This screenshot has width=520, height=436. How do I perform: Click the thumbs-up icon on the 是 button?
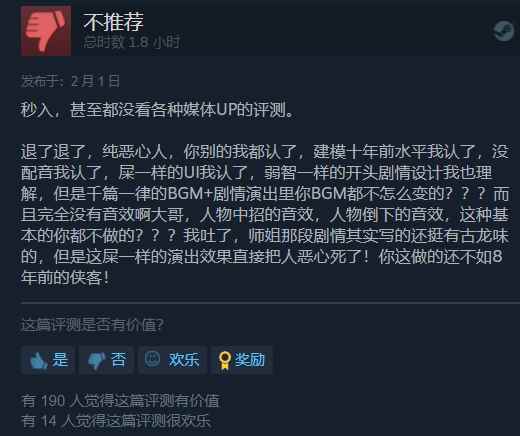coord(38,360)
